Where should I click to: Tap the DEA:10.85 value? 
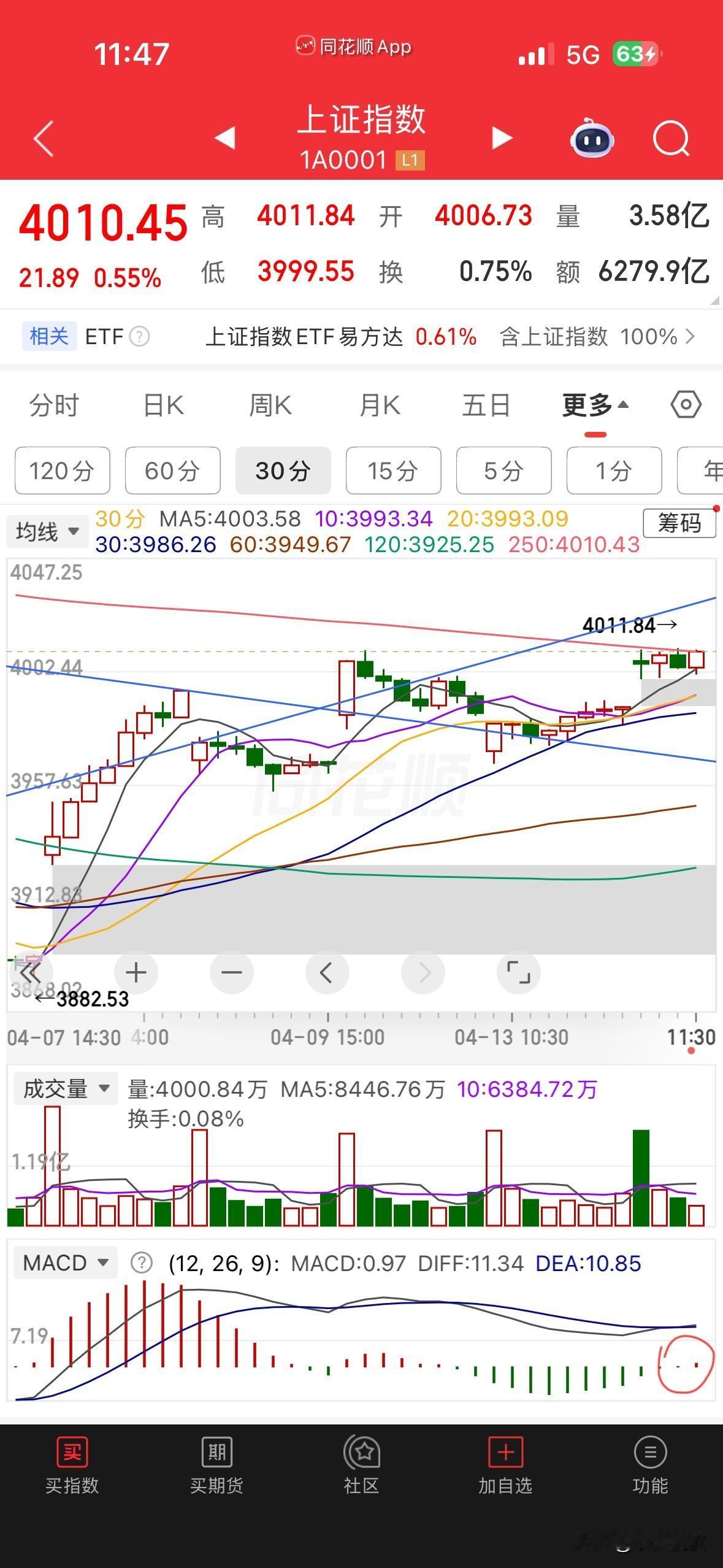click(588, 1264)
